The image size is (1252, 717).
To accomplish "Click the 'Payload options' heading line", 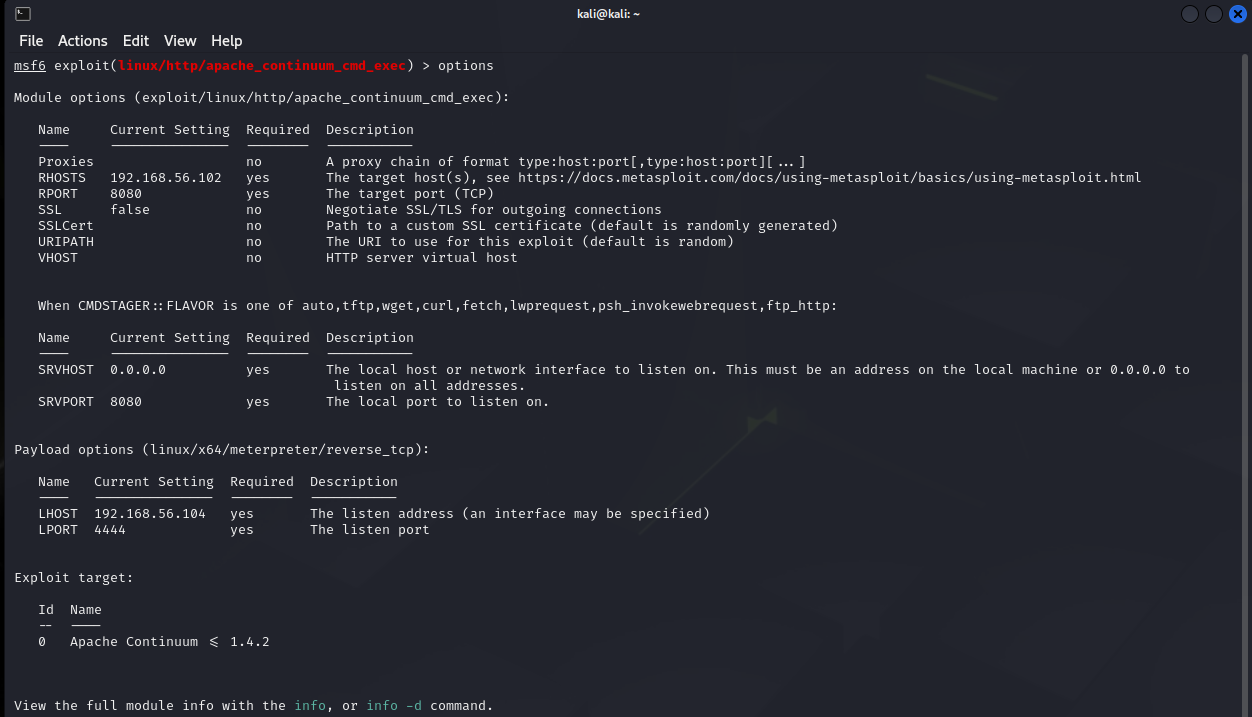I will [x=222, y=450].
